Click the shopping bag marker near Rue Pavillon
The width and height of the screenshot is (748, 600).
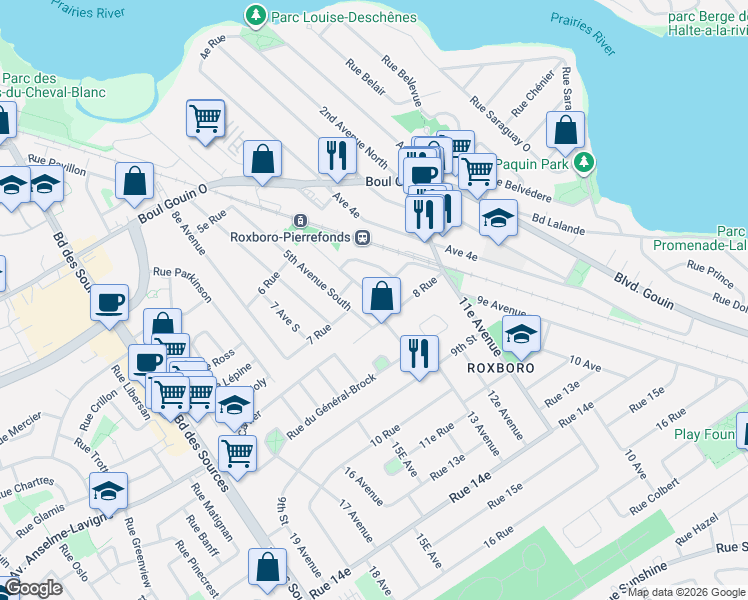tap(135, 182)
